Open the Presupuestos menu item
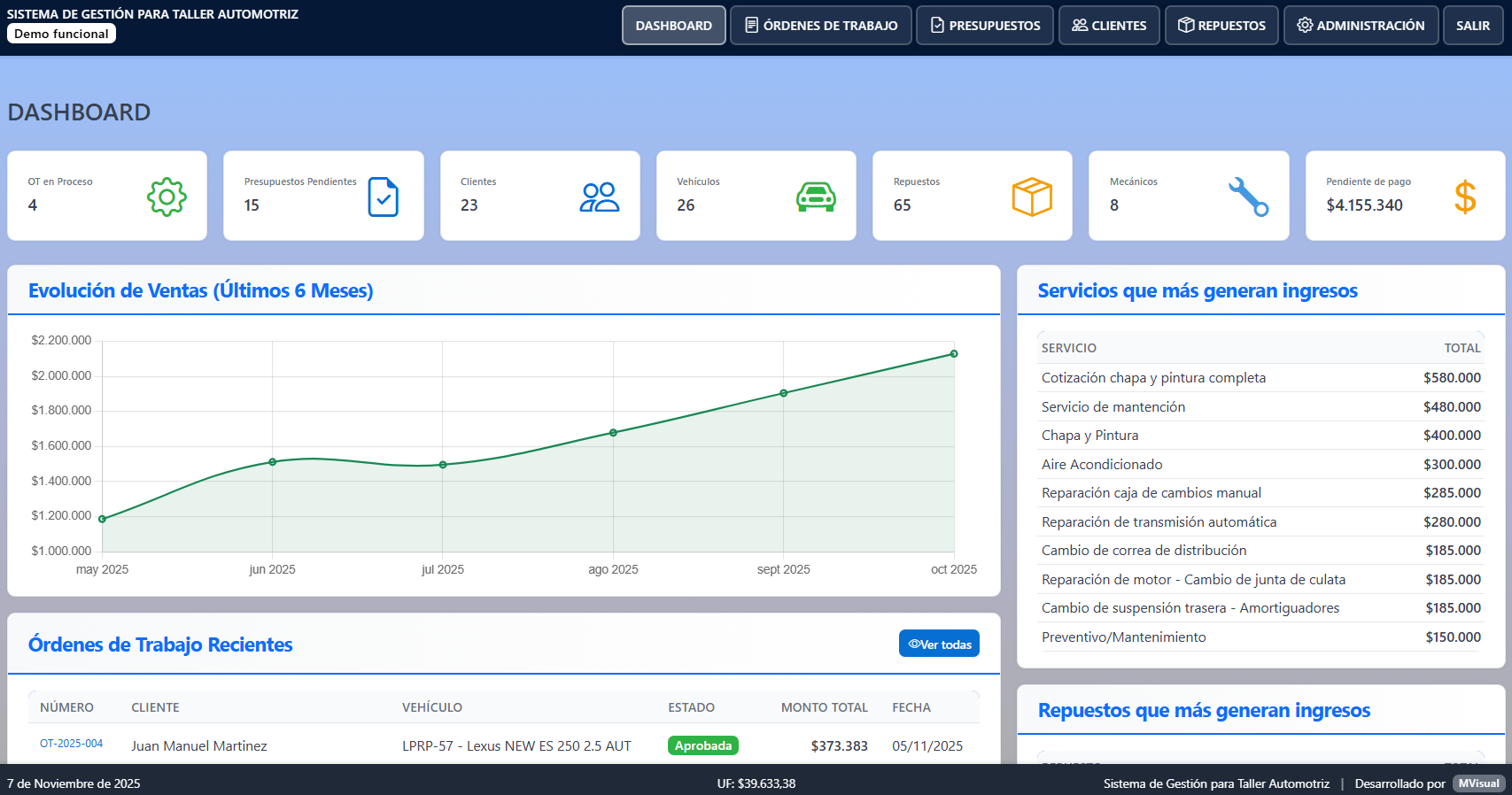This screenshot has height=795, width=1512. pyautogui.click(x=985, y=26)
